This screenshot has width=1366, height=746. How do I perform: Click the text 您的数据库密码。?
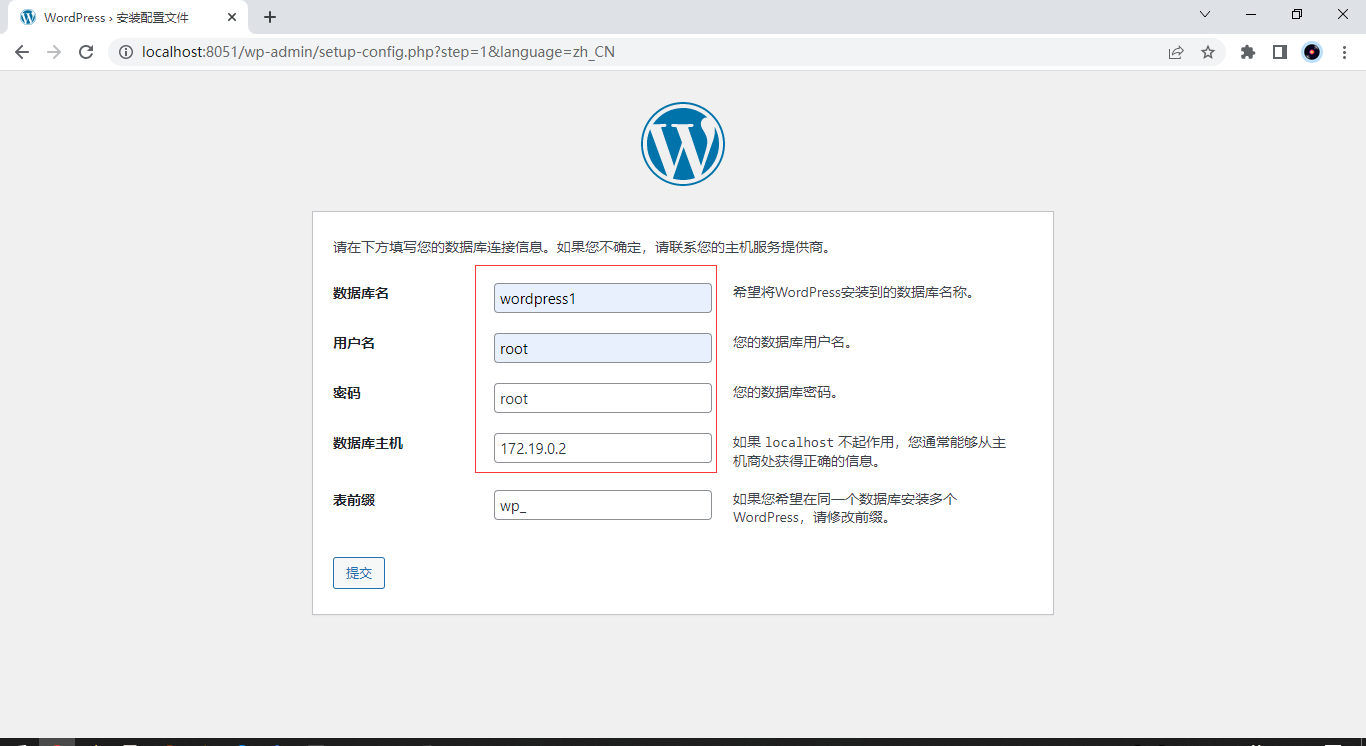click(x=789, y=392)
